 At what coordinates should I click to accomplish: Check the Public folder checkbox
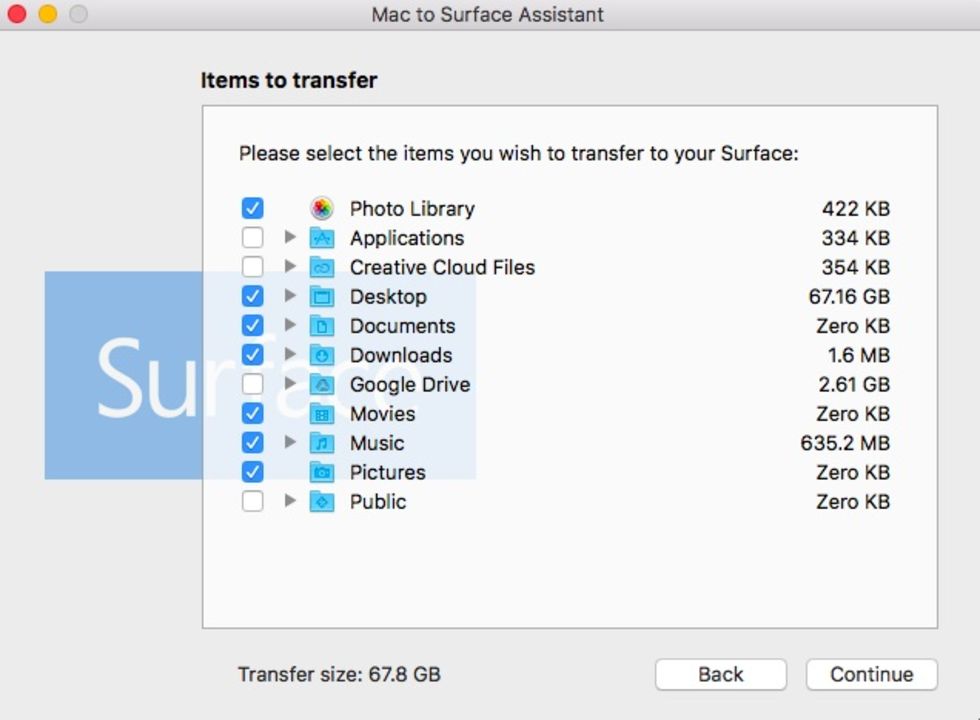(253, 502)
